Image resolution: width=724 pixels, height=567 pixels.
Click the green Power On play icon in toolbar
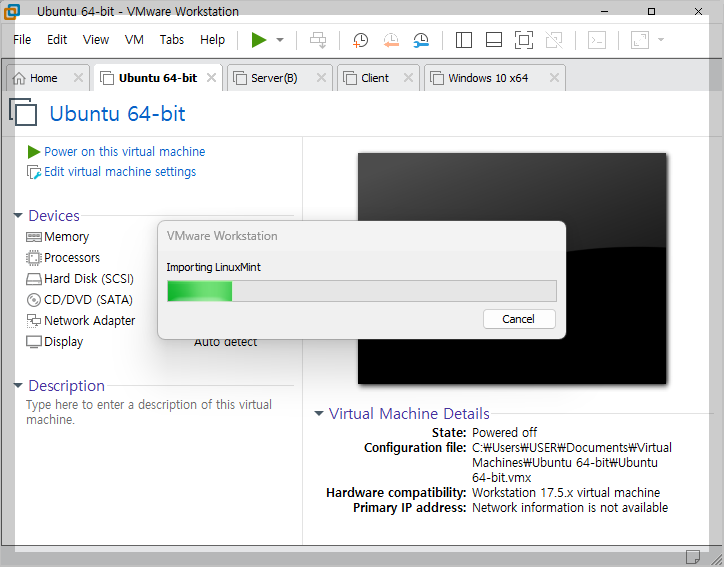(259, 40)
